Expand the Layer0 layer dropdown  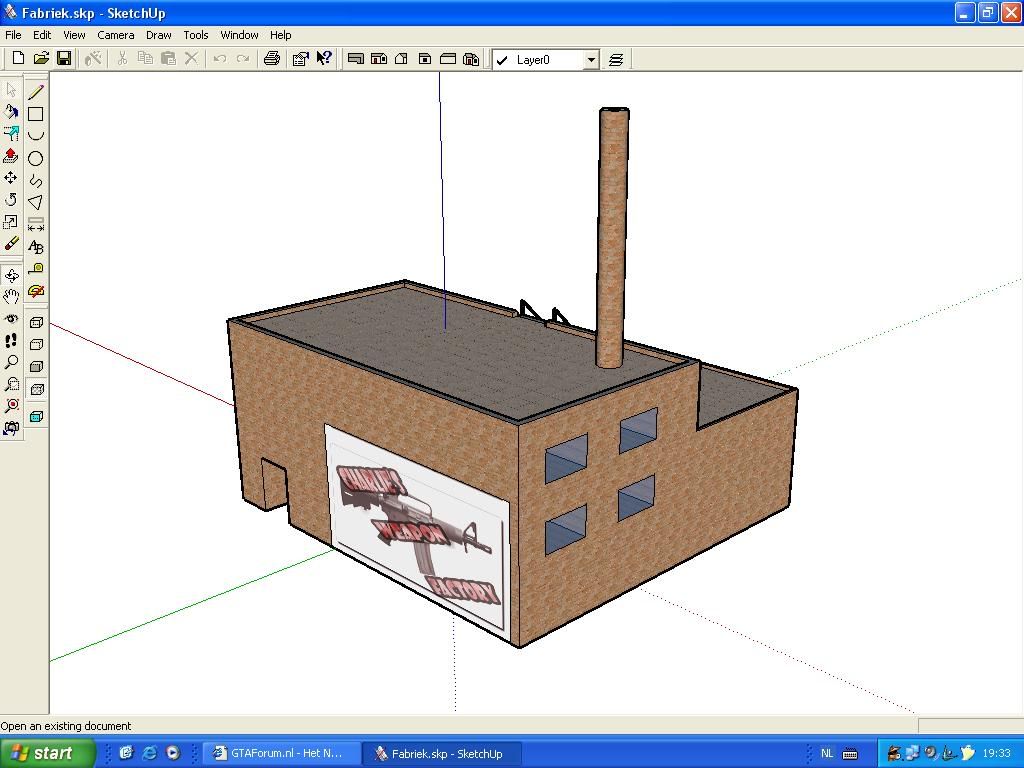click(x=591, y=60)
